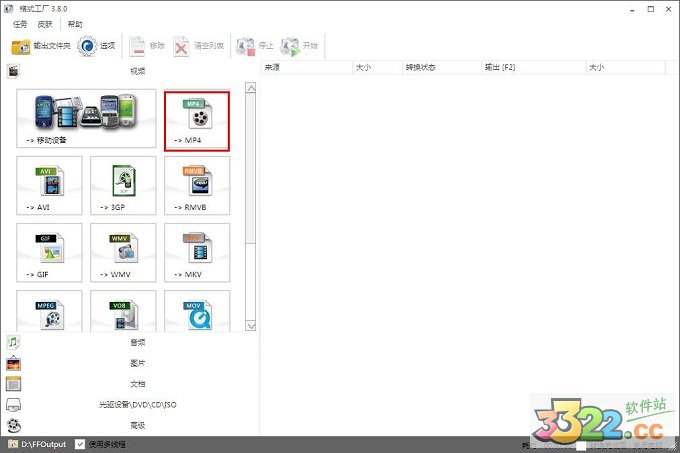Tick the shutdown-after-conversion checkbox in the status bar
The width and height of the screenshot is (680, 453).
(581, 445)
